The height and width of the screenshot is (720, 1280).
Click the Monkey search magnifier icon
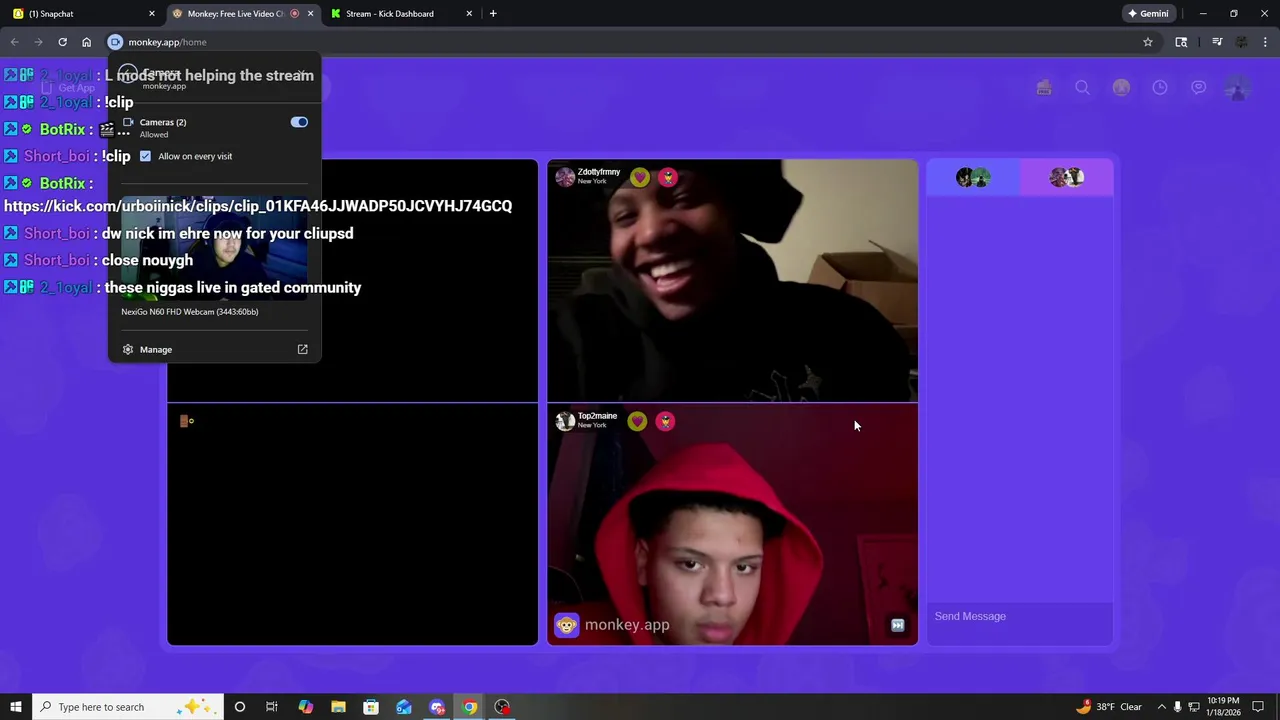tap(1082, 88)
